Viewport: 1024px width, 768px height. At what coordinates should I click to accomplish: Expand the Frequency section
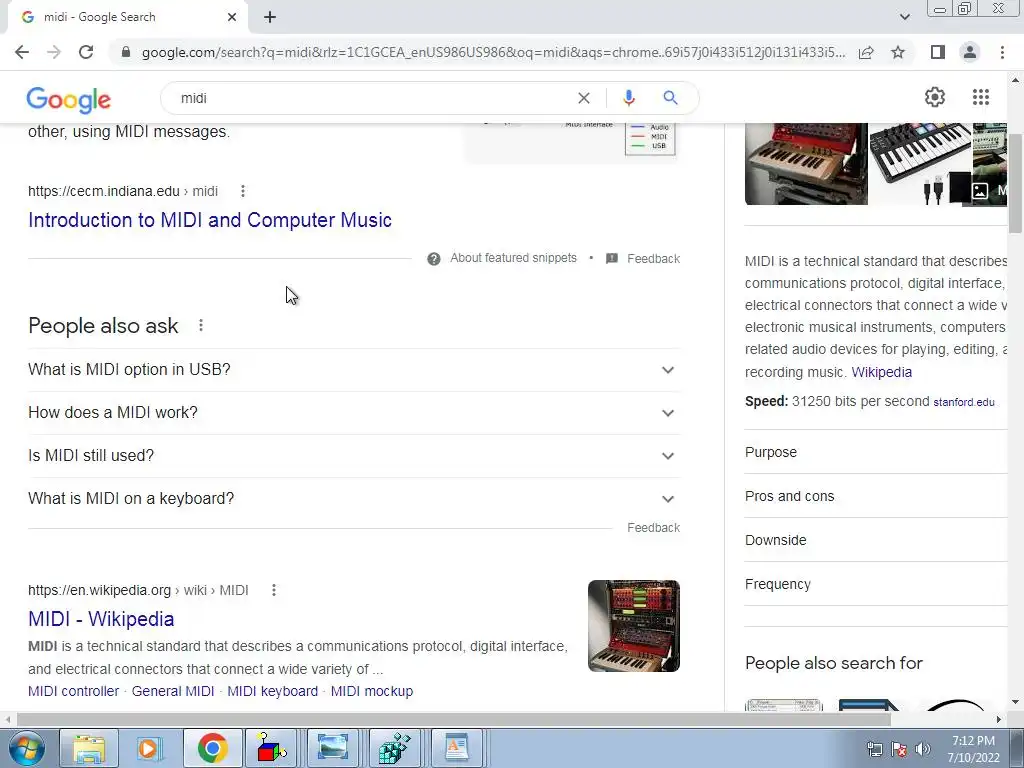876,584
